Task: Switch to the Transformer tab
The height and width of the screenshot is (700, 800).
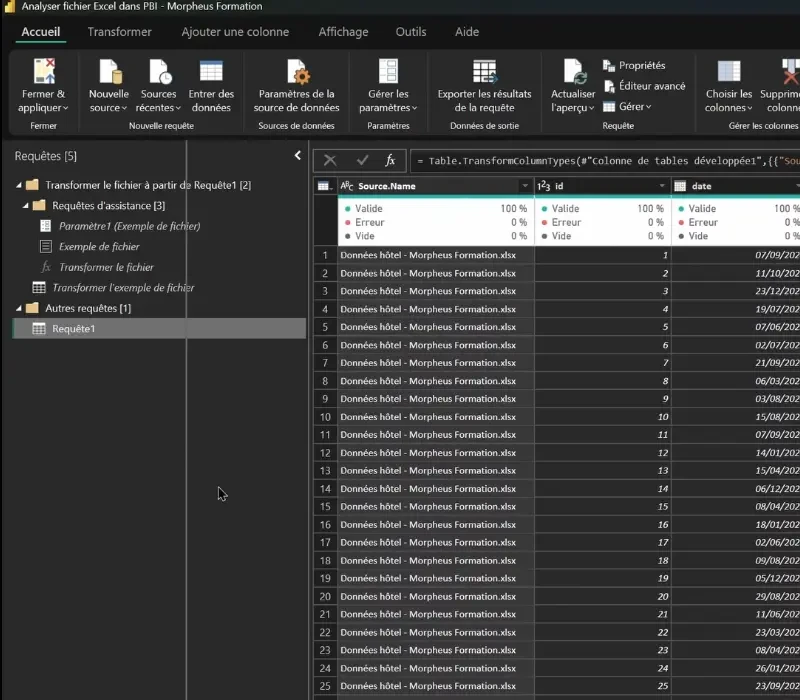Action: point(119,32)
